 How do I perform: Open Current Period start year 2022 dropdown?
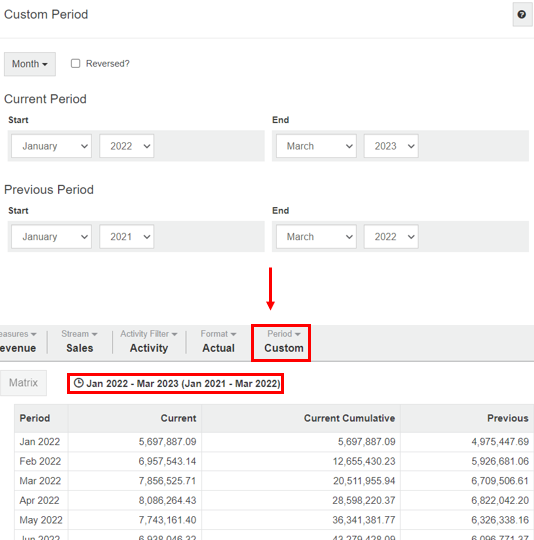(127, 146)
